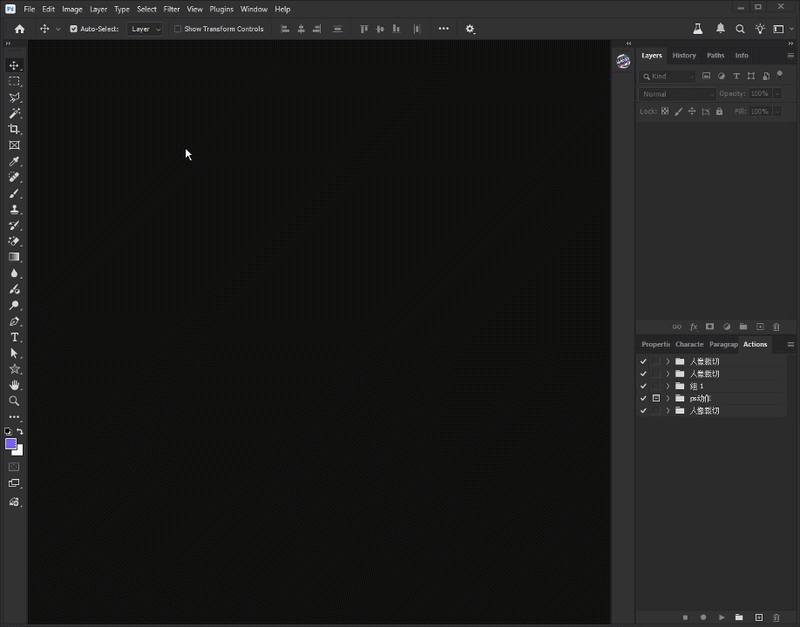Open the Move tool preset picker arrow
This screenshot has height=627, width=800.
pos(58,29)
